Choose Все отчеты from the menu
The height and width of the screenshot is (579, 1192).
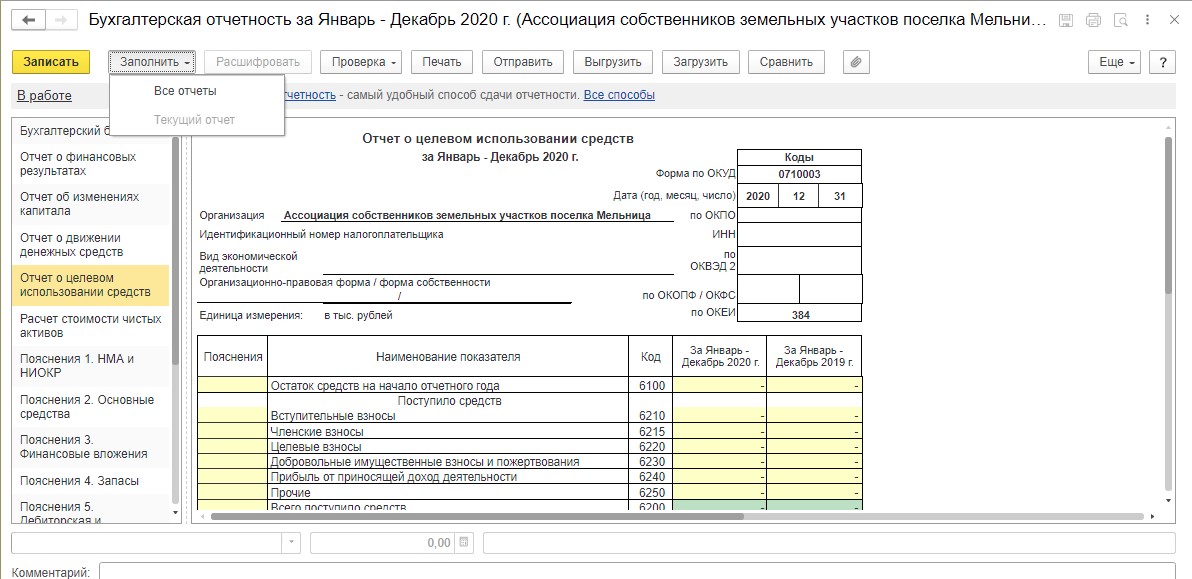tap(185, 90)
